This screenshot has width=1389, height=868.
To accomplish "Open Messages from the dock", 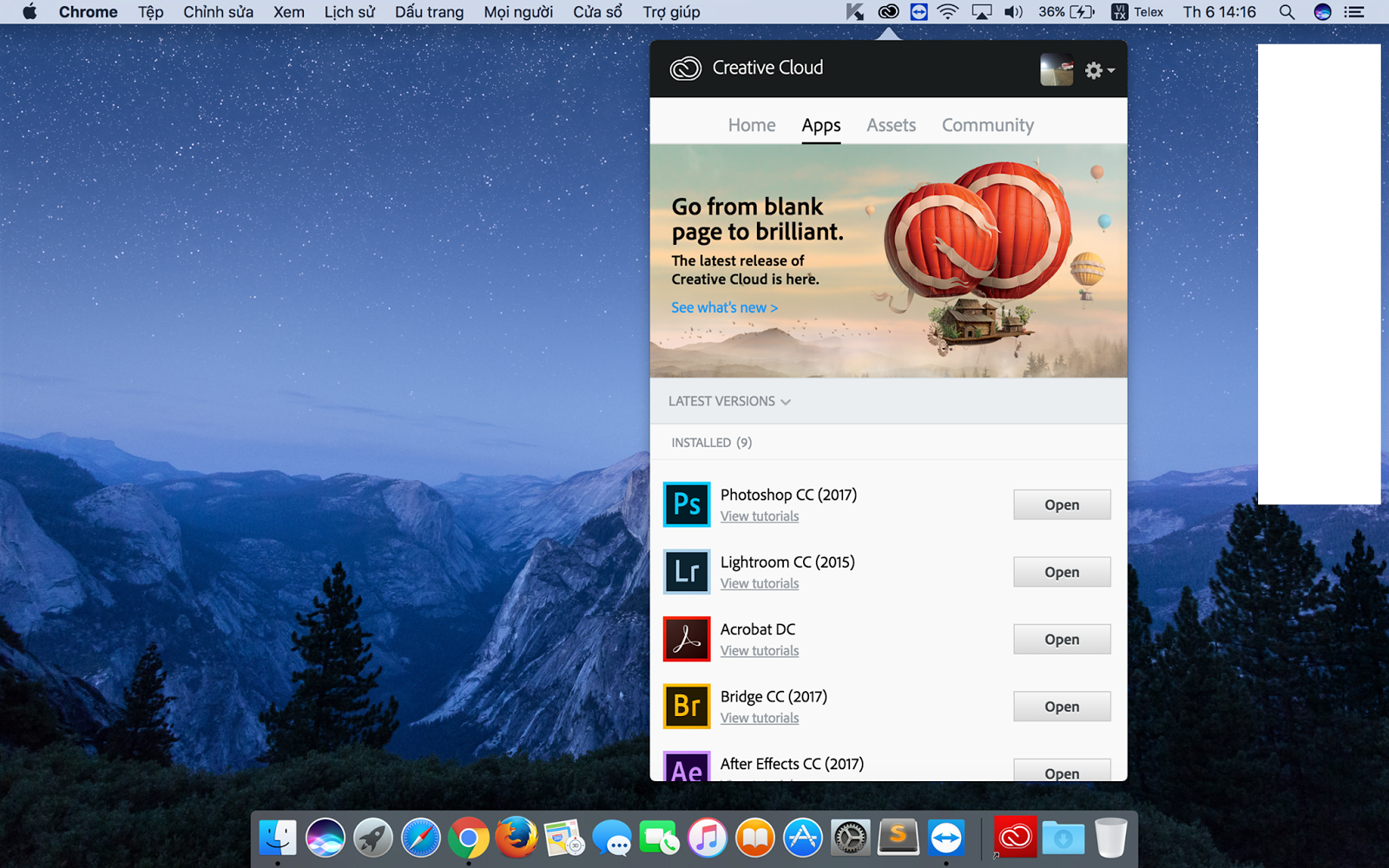I will pyautogui.click(x=612, y=838).
